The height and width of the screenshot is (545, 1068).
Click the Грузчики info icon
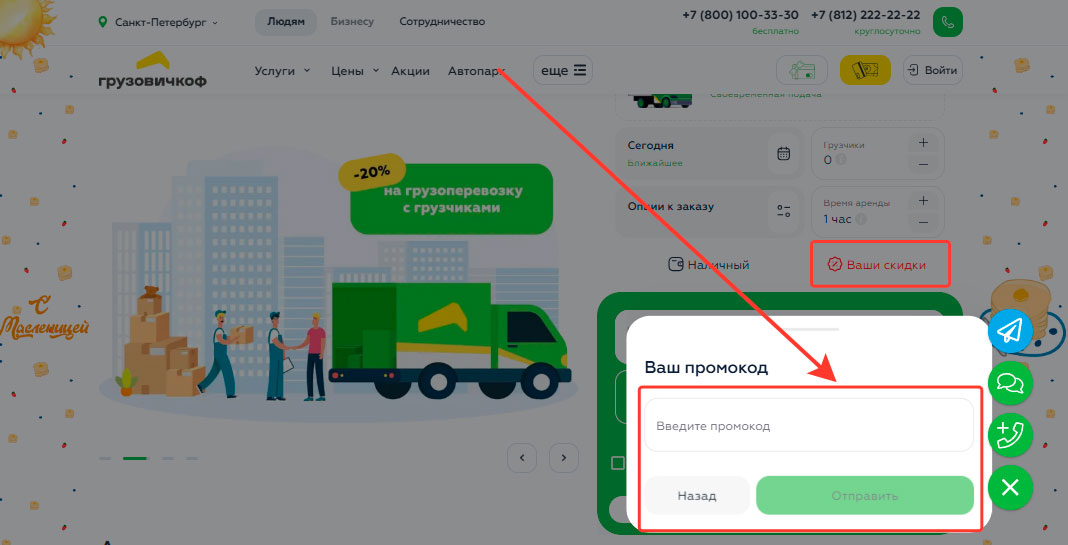coord(841,160)
